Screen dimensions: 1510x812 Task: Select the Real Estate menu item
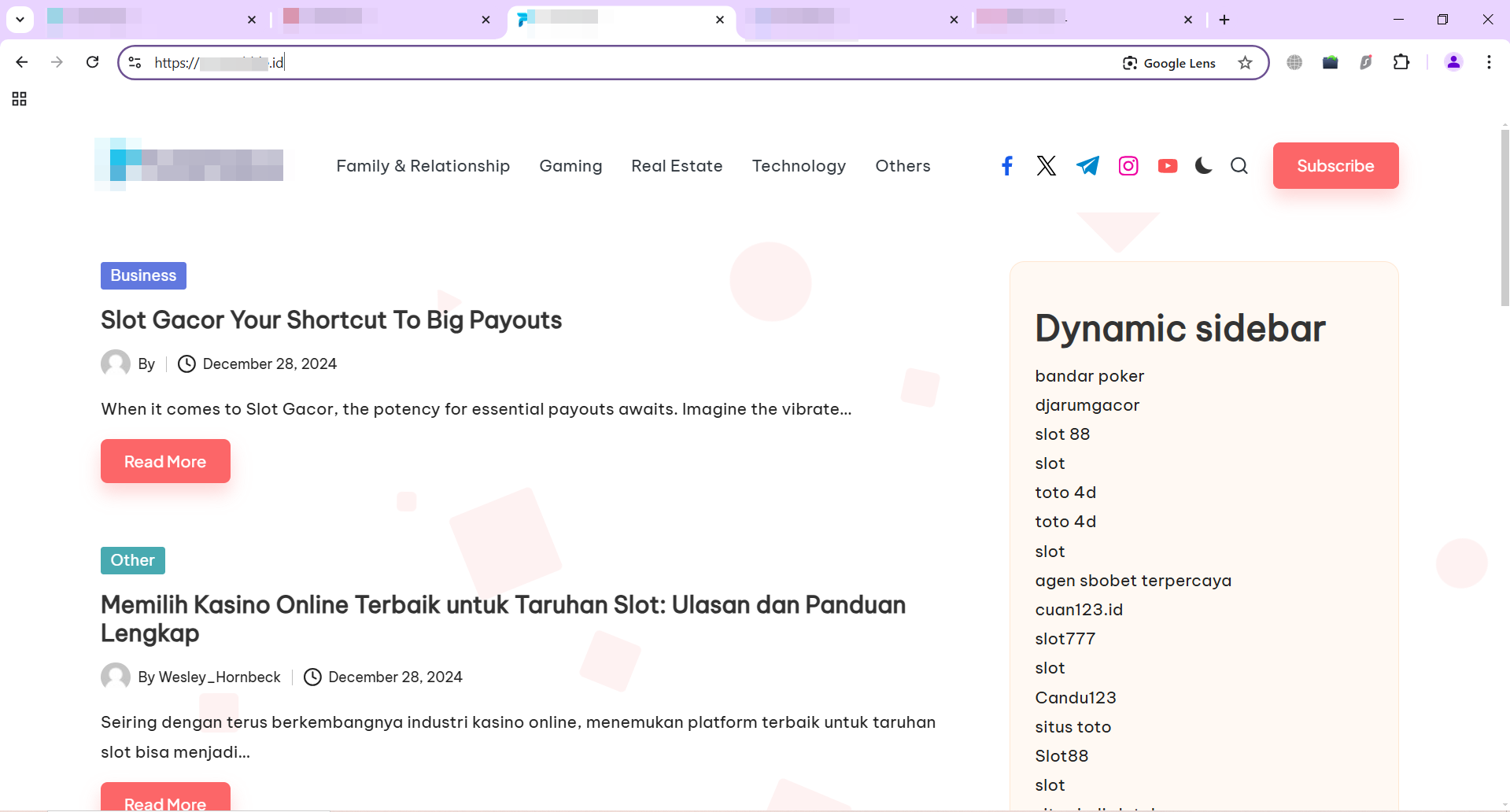click(677, 166)
